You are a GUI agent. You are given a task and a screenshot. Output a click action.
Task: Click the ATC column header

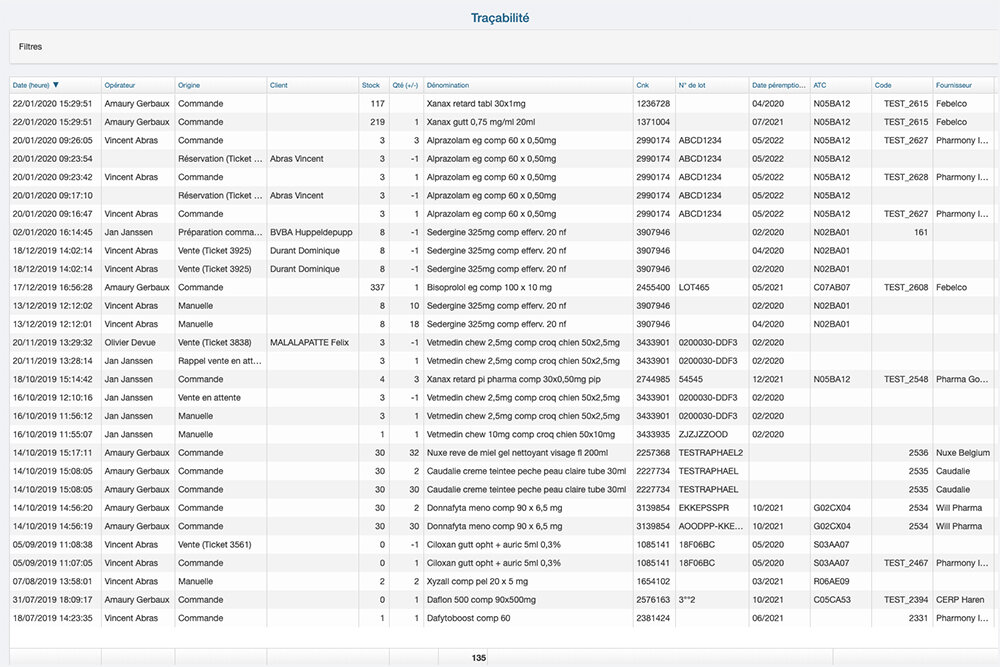point(820,85)
